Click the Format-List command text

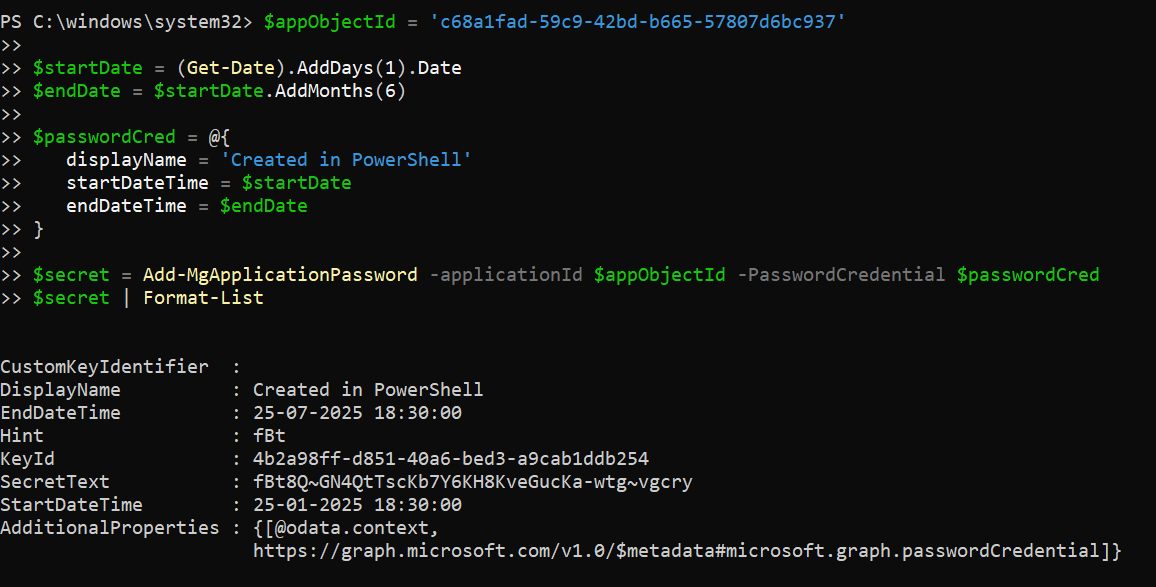203,297
